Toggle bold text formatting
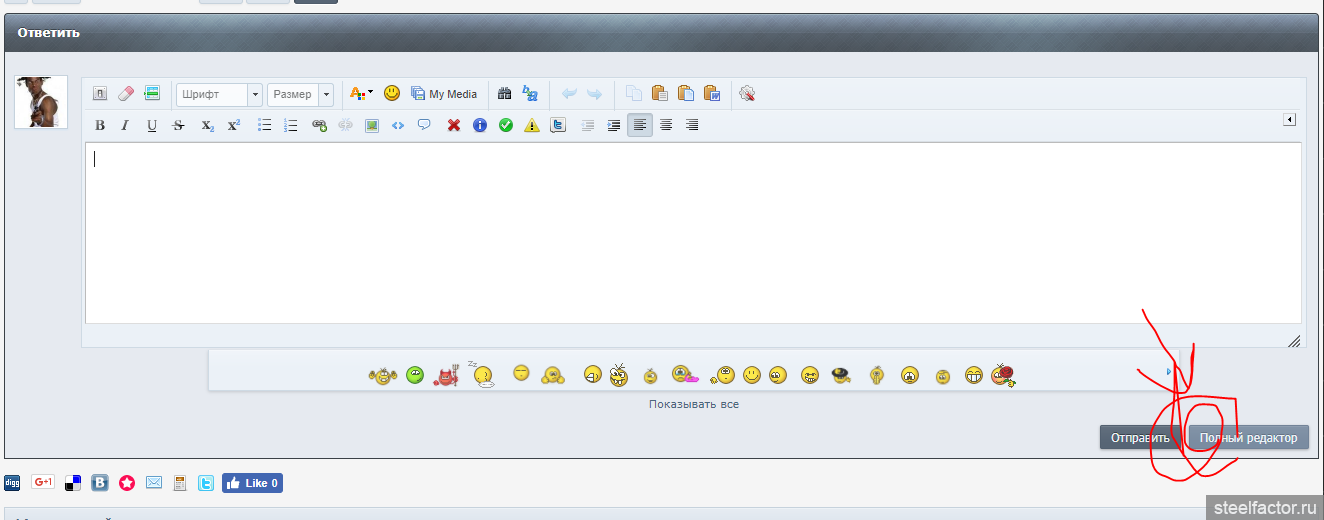 pyautogui.click(x=100, y=126)
